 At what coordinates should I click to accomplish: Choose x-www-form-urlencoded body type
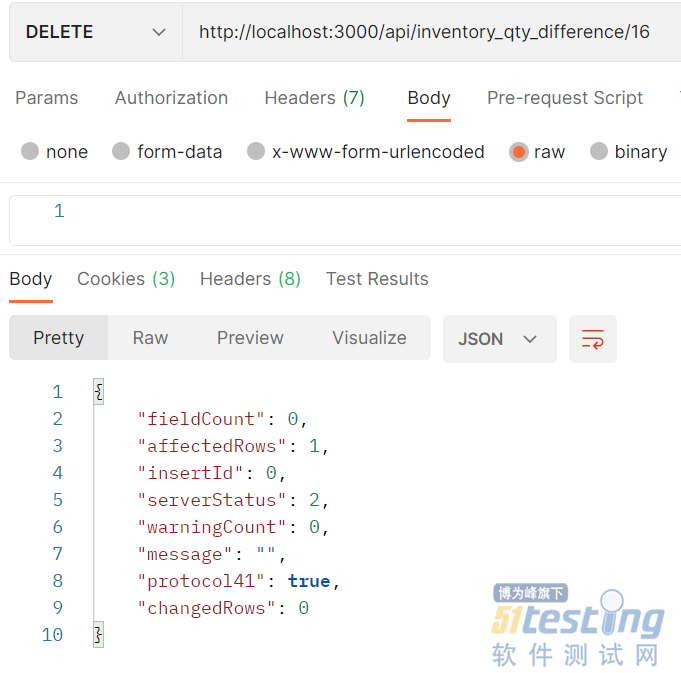click(256, 151)
